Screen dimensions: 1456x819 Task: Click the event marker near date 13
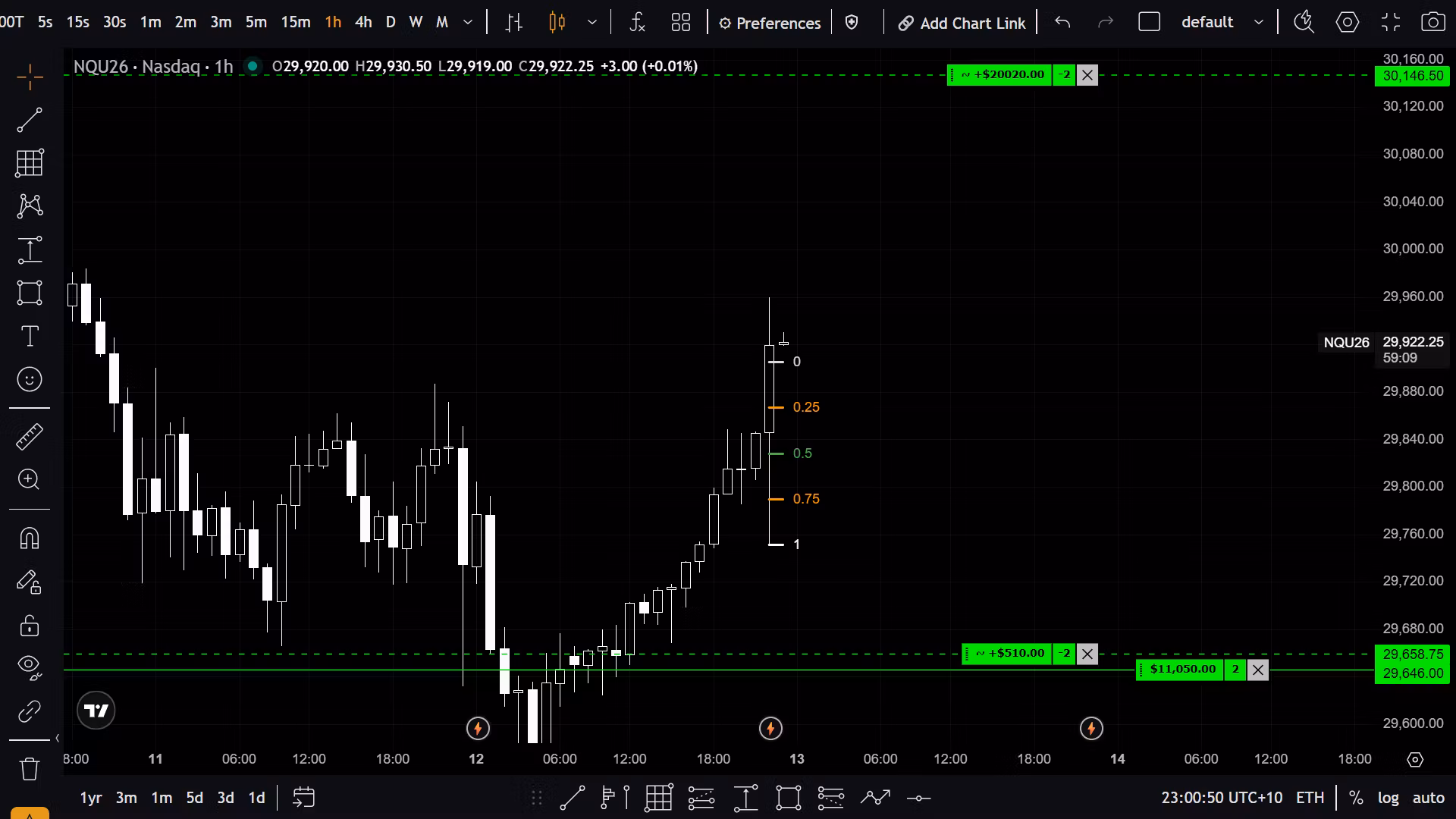[770, 729]
